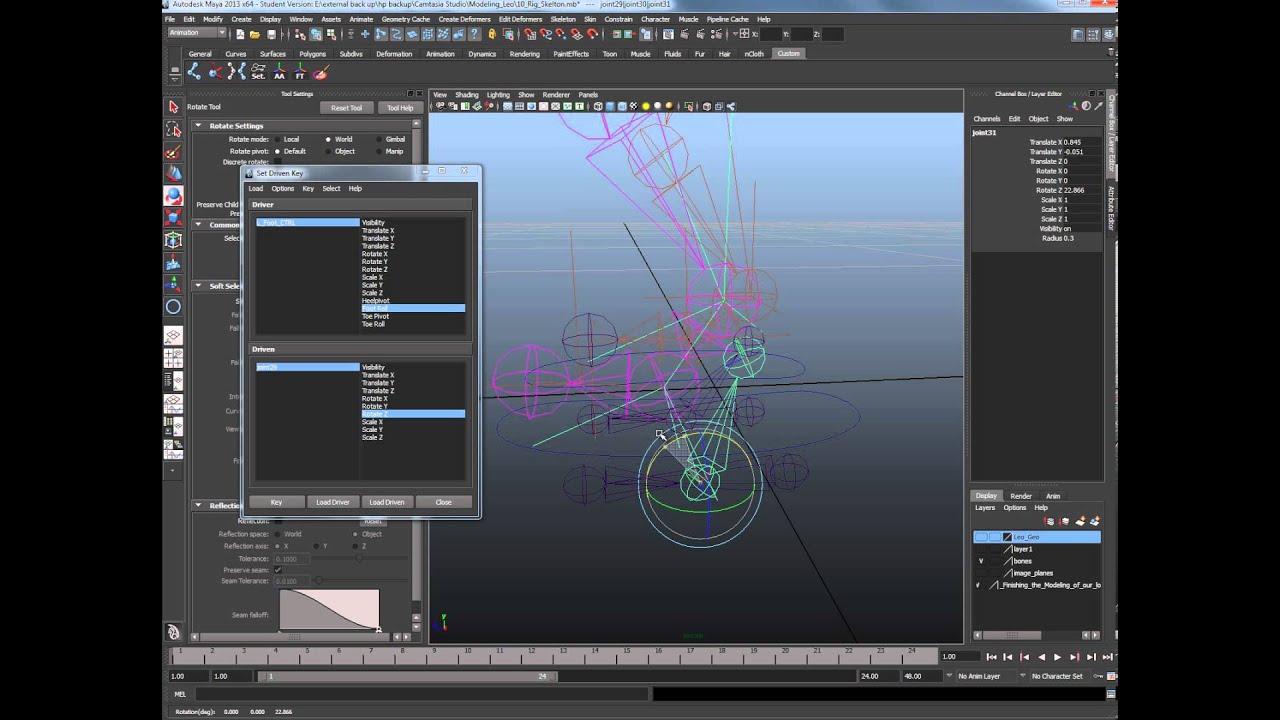This screenshot has height=720, width=1280.
Task: Toggle visibility of bones layer
Action: click(x=980, y=561)
